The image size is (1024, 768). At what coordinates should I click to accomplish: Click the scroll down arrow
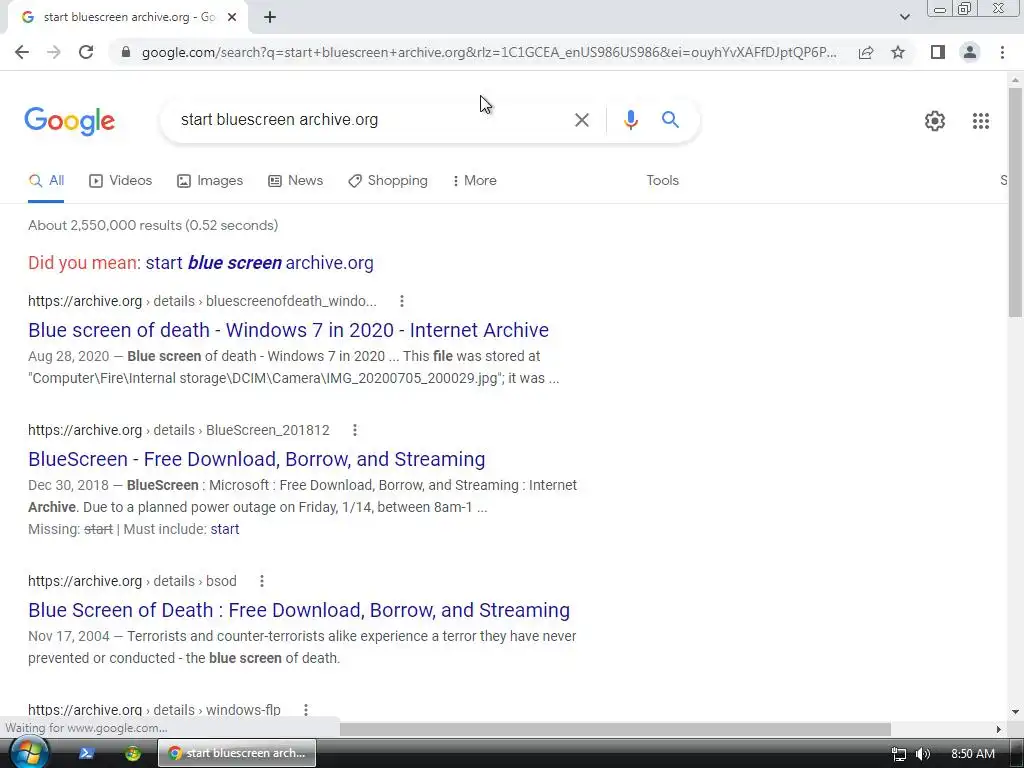pyautogui.click(x=1015, y=712)
